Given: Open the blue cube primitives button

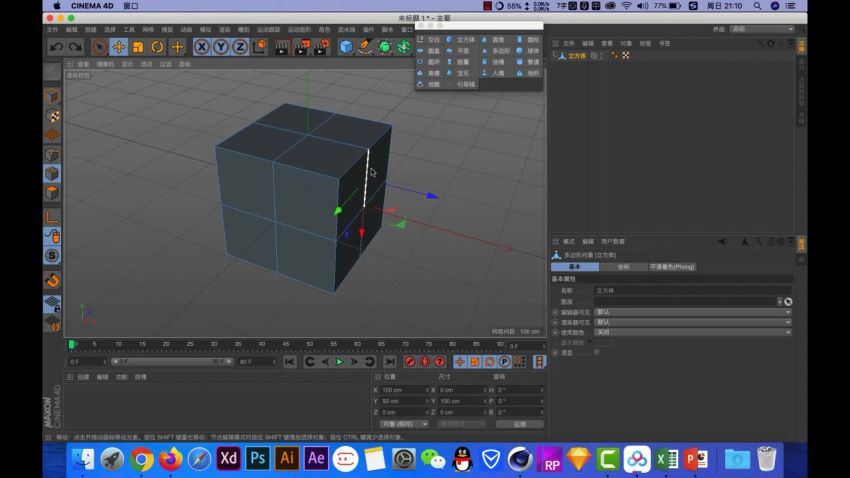Looking at the screenshot, I should [346, 47].
